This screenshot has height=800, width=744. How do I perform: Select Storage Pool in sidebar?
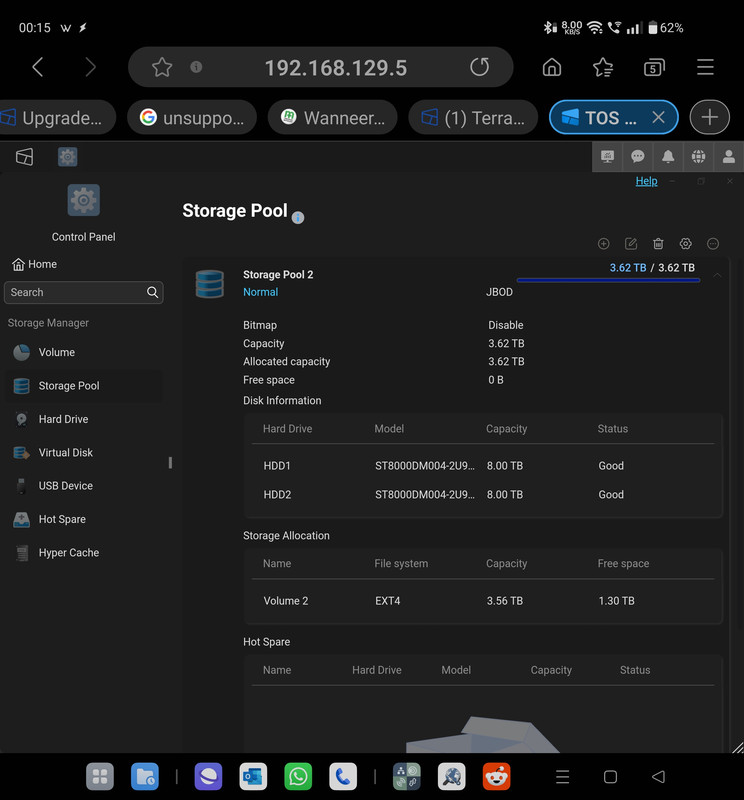84,386
